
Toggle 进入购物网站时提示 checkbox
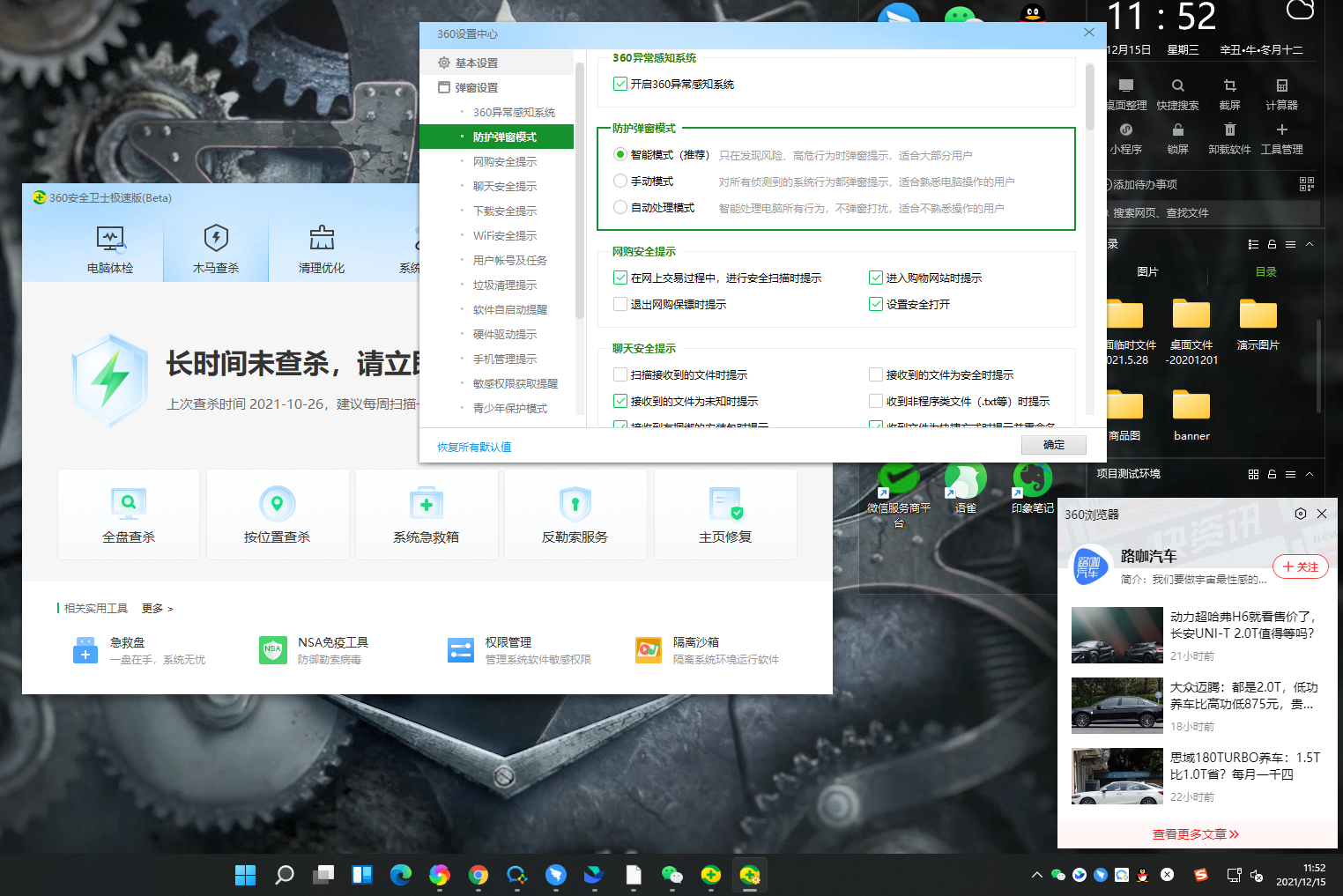click(x=876, y=278)
